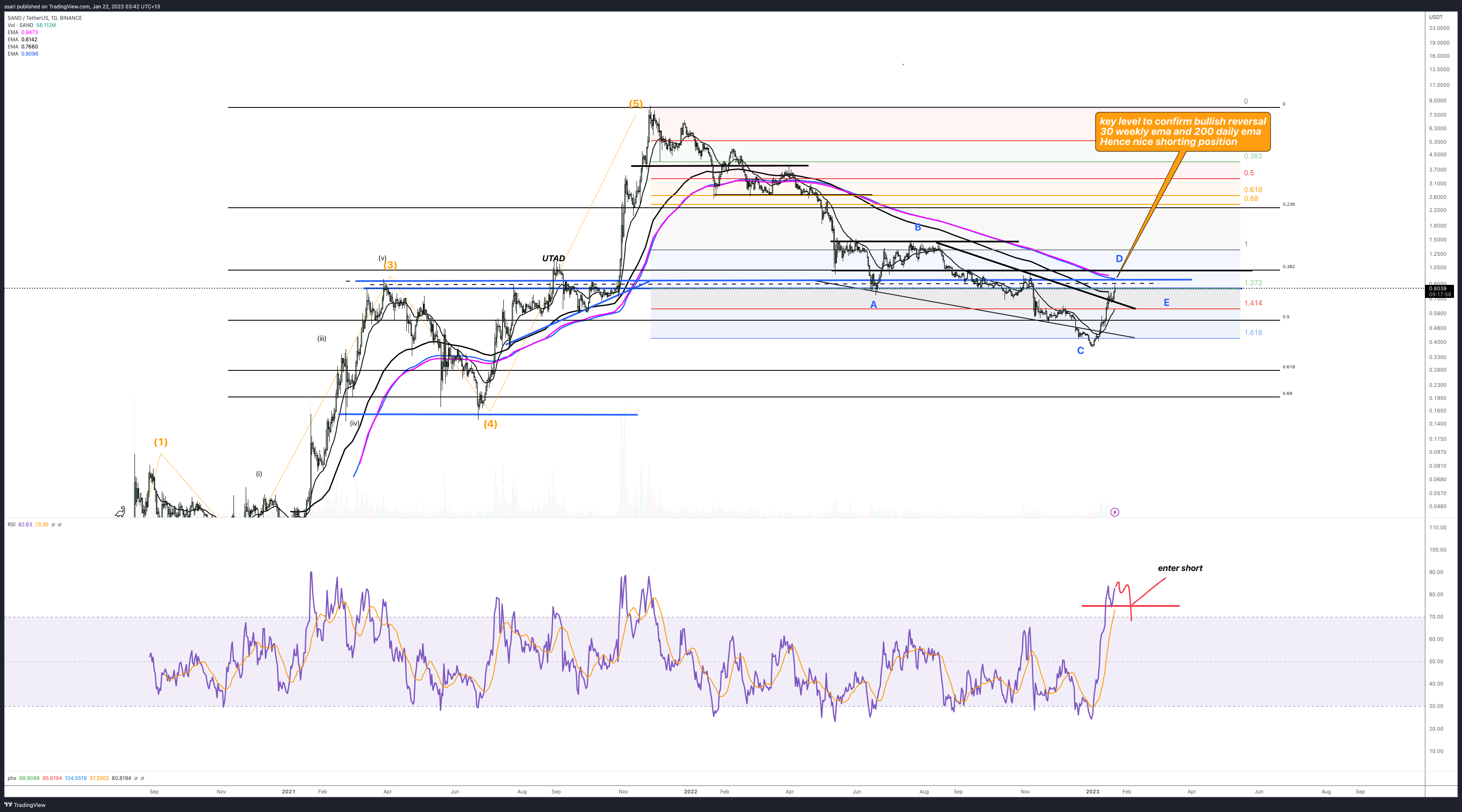This screenshot has width=1462, height=812.
Task: Click the blue wave label C
Action: pyautogui.click(x=1080, y=351)
